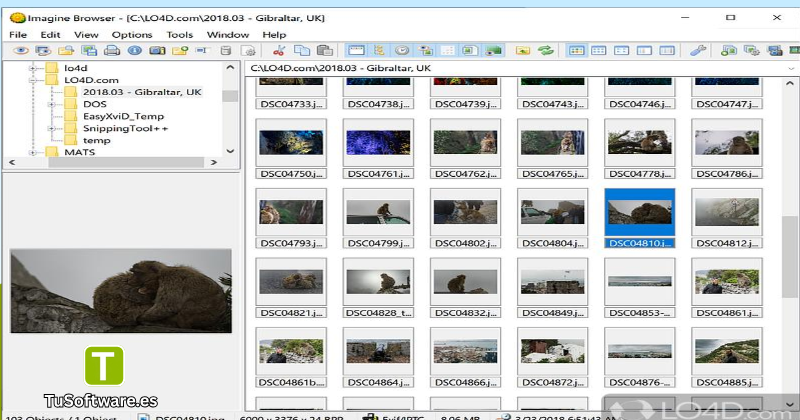Open the Tools menu
The width and height of the screenshot is (800, 420).
(x=180, y=35)
